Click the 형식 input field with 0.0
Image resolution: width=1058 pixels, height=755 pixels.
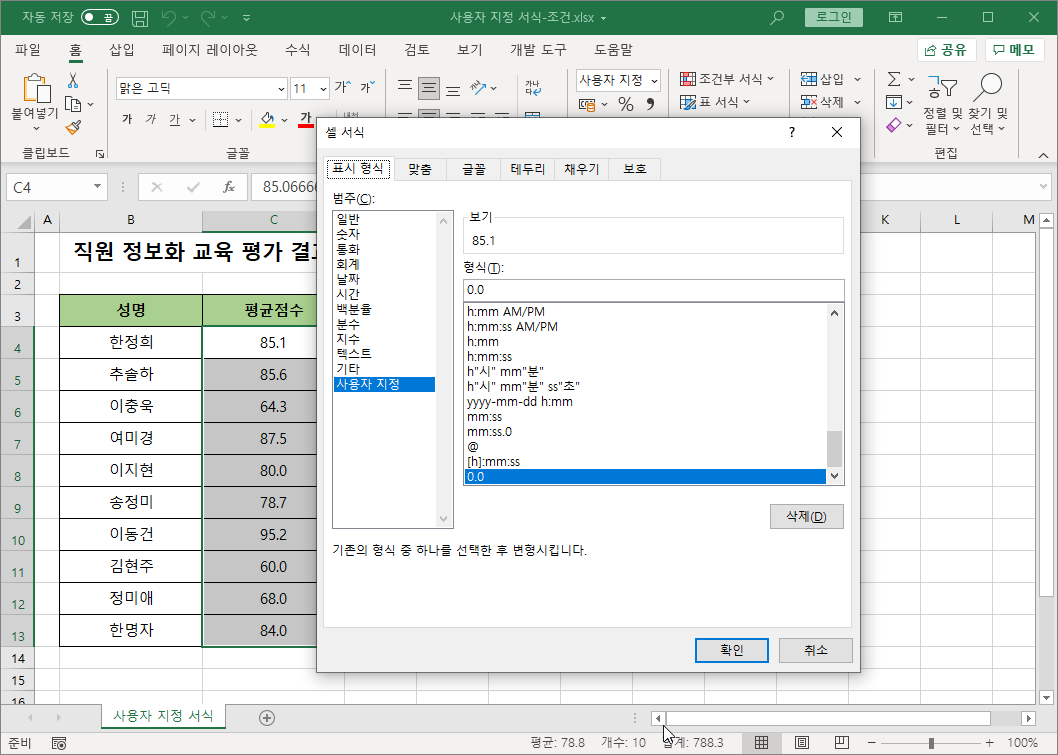(x=654, y=290)
